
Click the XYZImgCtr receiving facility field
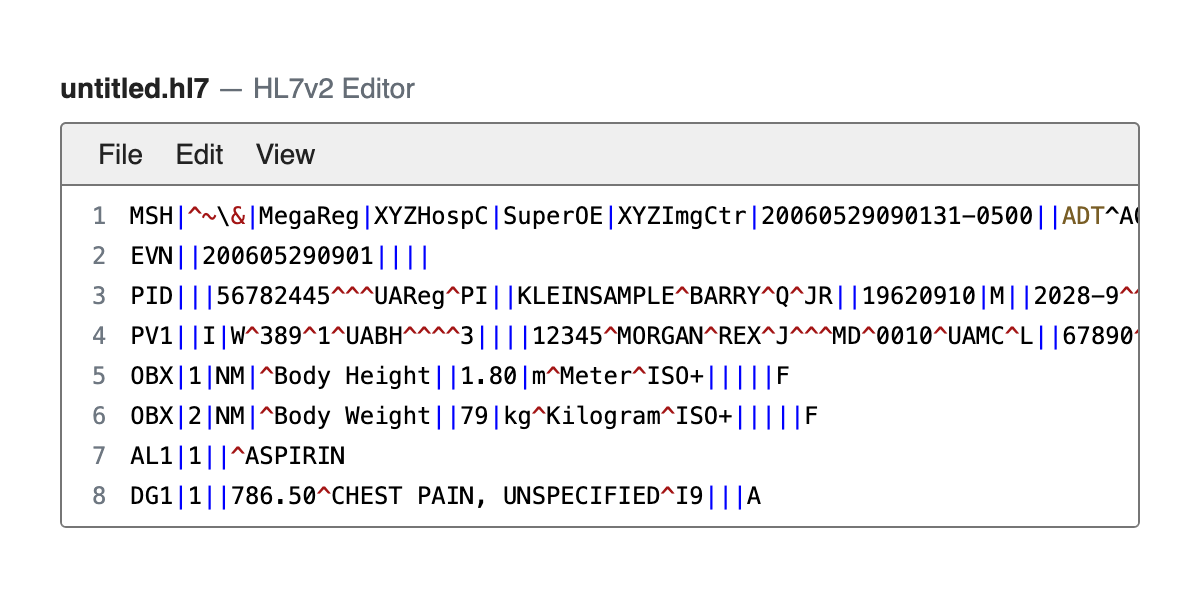685,216
